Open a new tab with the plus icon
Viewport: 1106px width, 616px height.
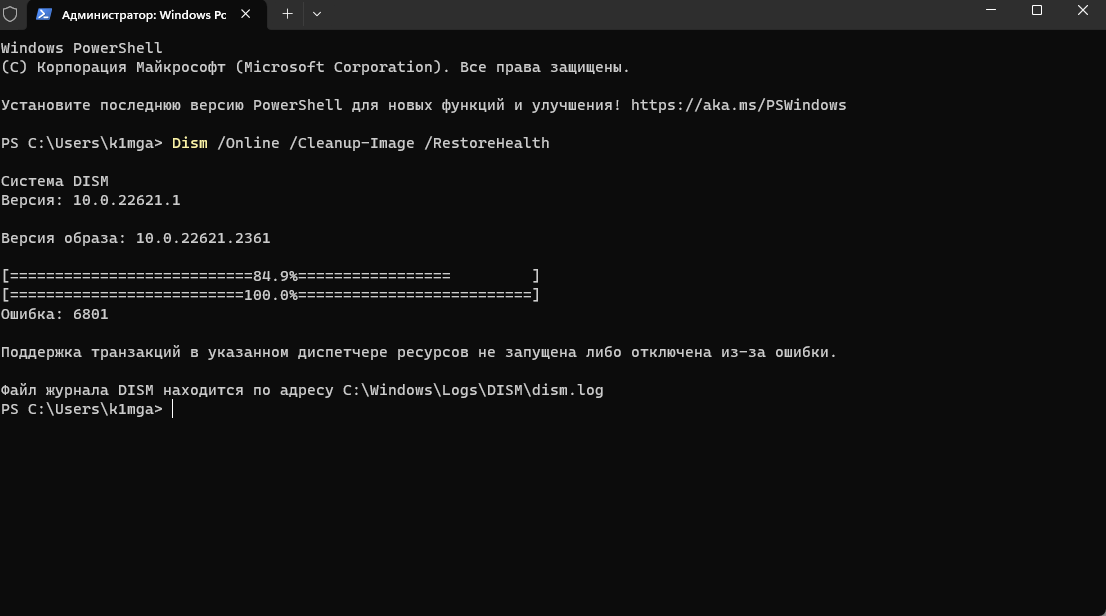click(x=287, y=14)
